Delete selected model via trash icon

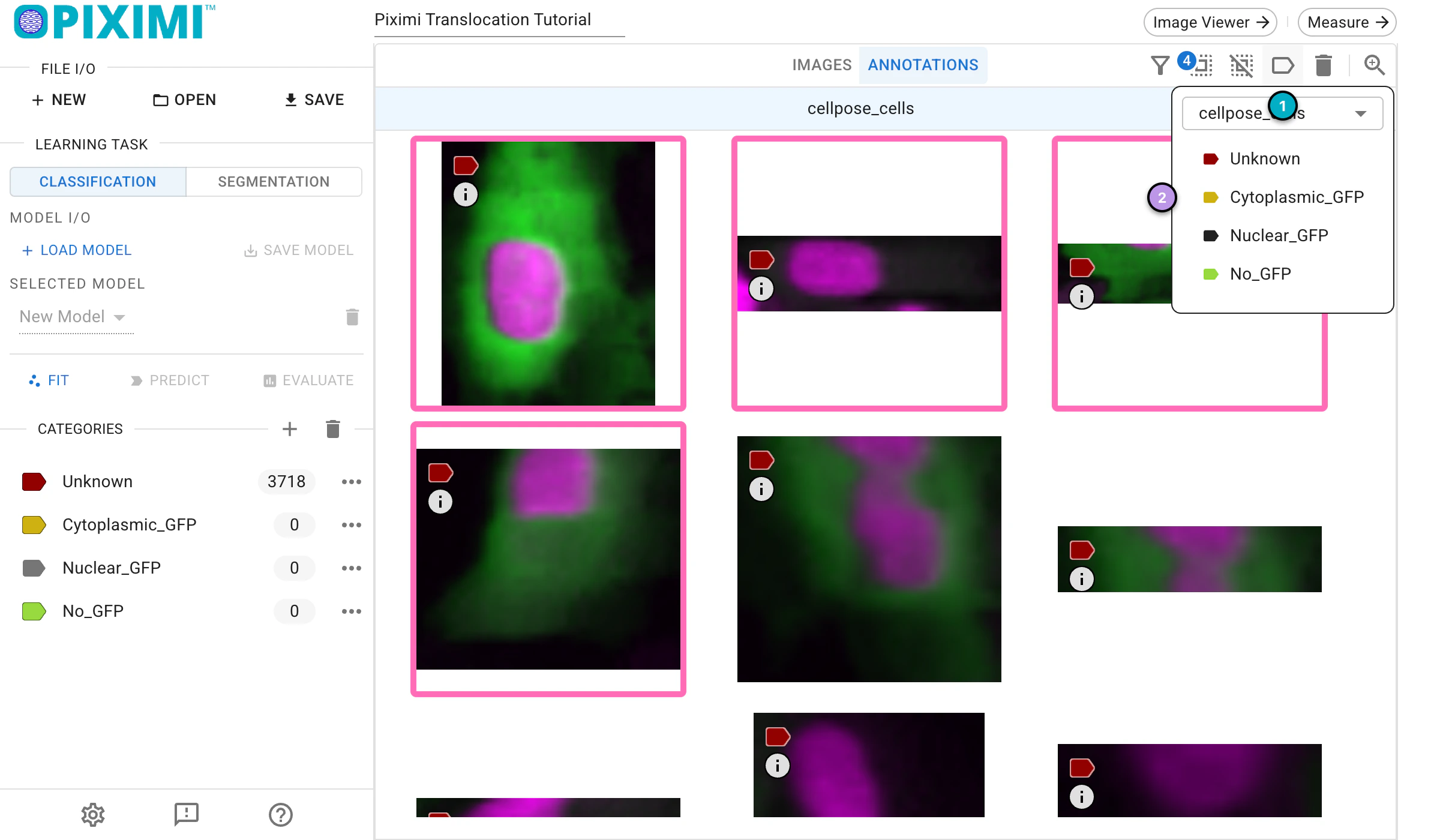point(352,317)
